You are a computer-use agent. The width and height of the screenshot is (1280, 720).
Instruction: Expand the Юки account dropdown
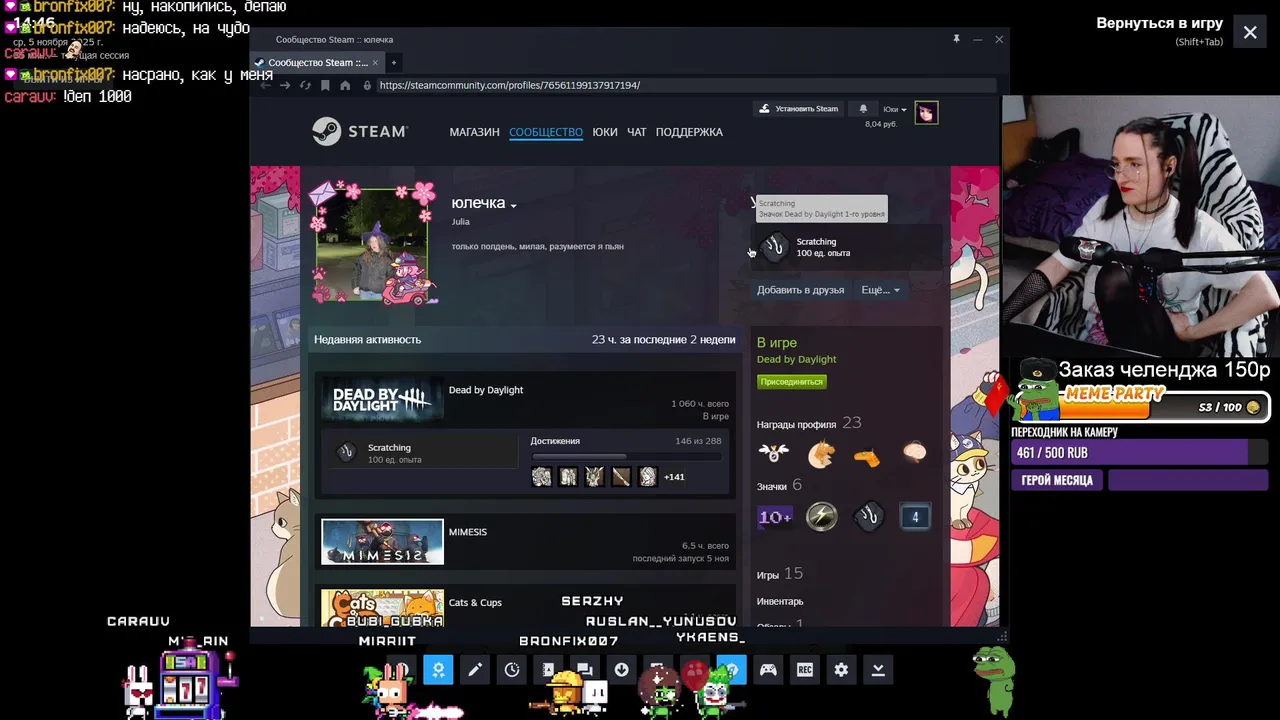(895, 109)
